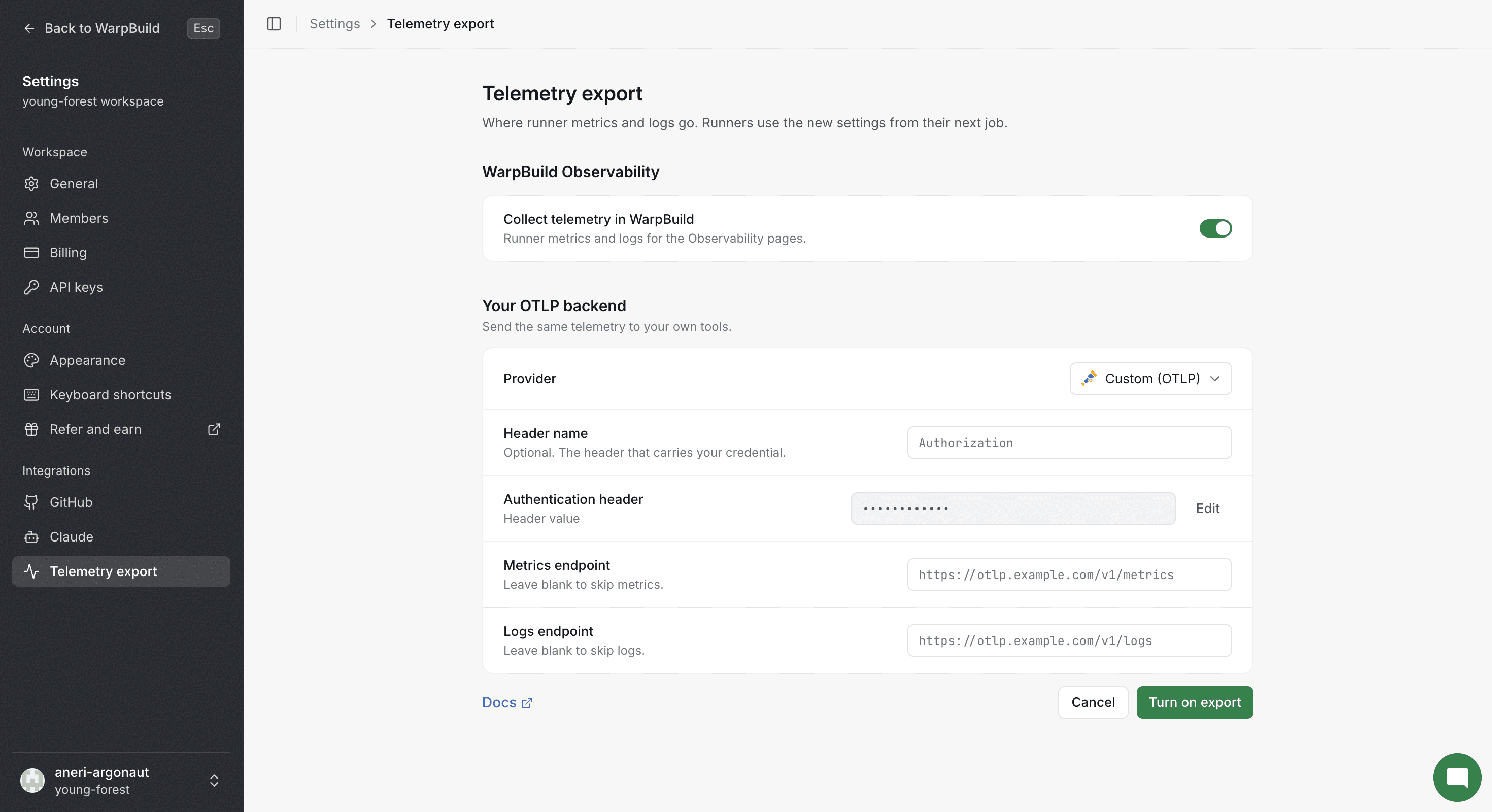Click the General gear icon

point(31,184)
